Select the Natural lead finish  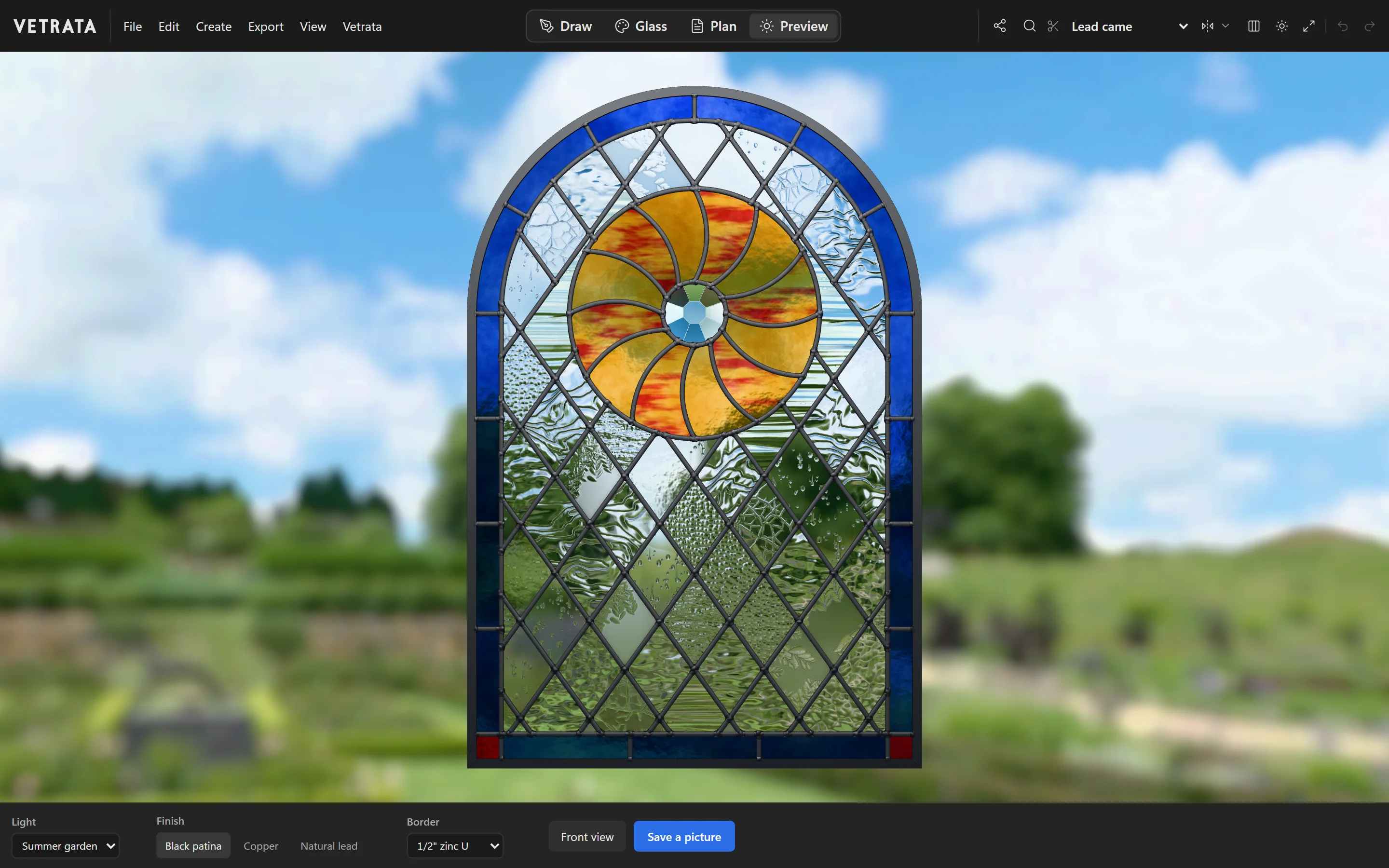(x=329, y=846)
